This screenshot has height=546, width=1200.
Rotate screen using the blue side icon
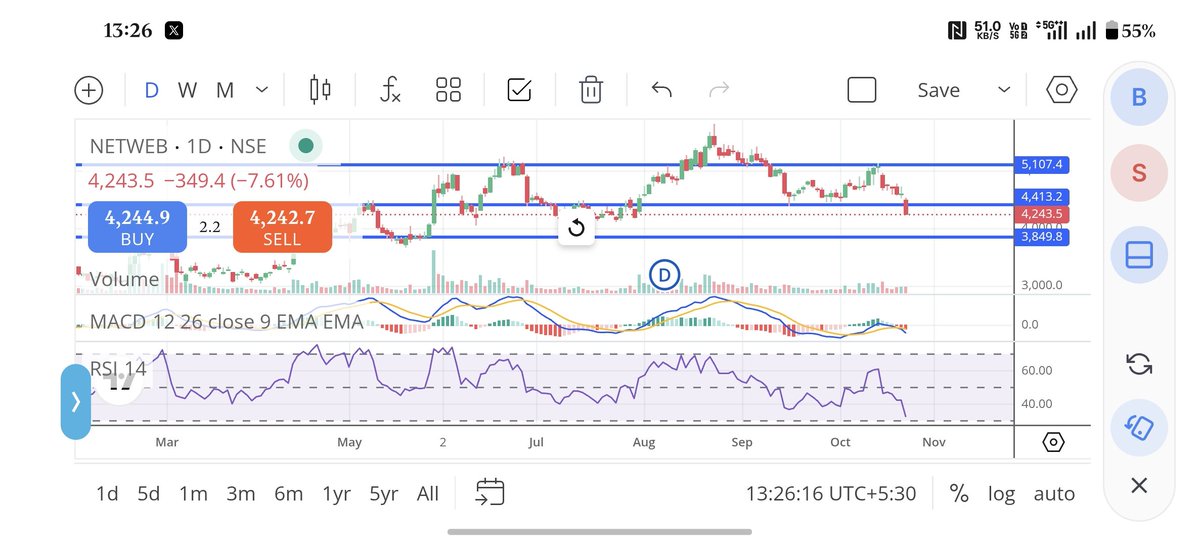point(1138,428)
